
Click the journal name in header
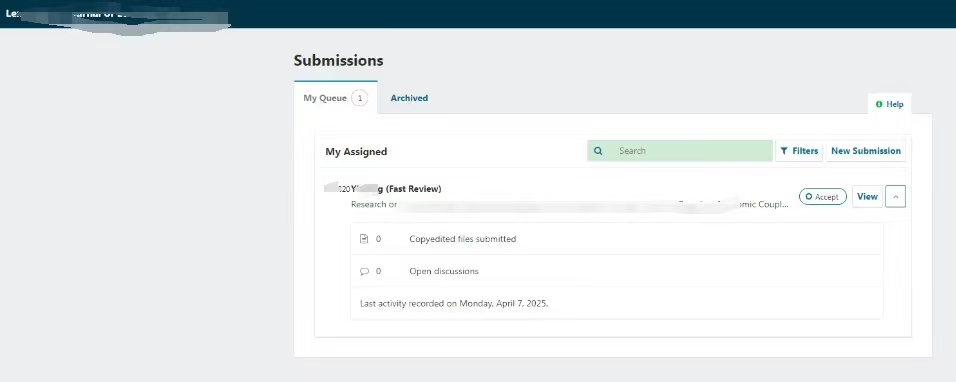coord(116,14)
